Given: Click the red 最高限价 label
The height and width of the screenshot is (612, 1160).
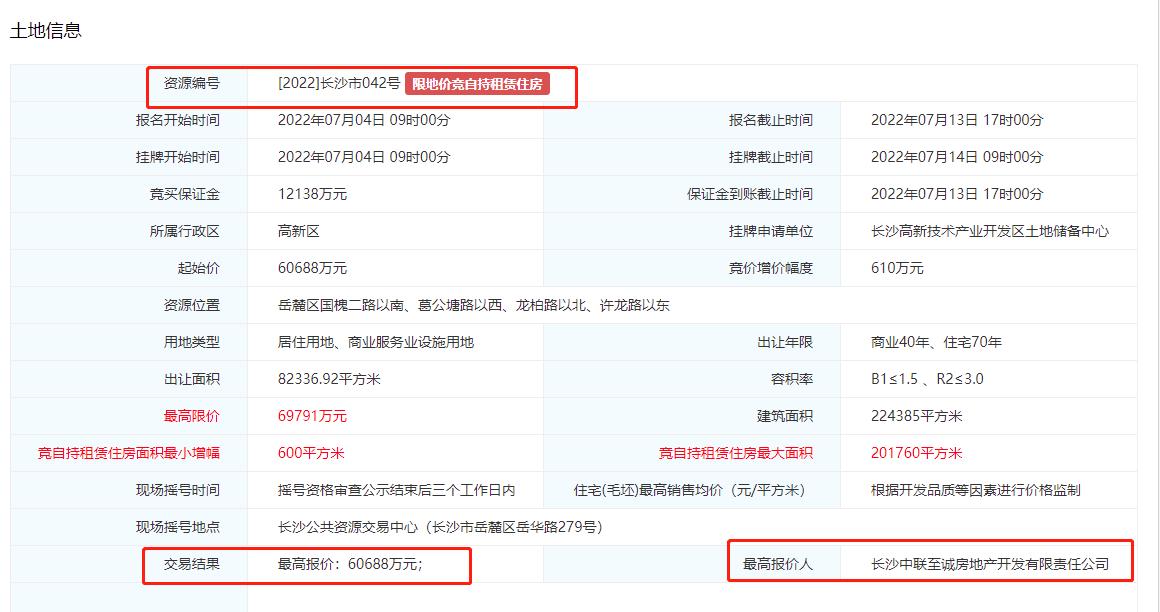Looking at the screenshot, I should click(192, 416).
